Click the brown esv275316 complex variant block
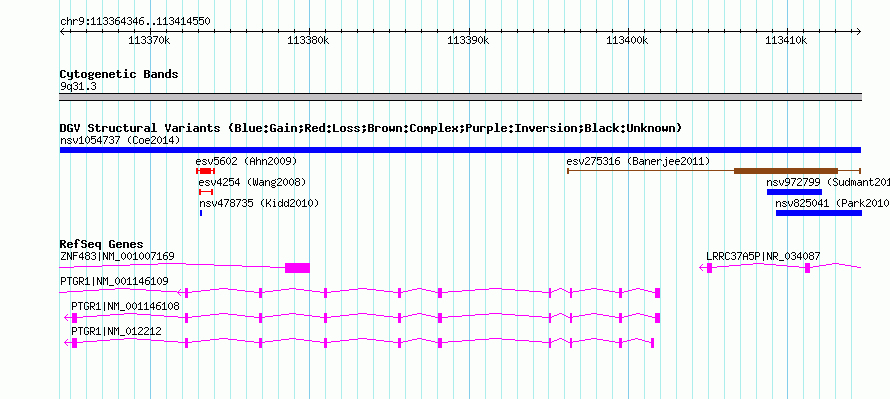Image resolution: width=890 pixels, height=399 pixels. tap(786, 171)
